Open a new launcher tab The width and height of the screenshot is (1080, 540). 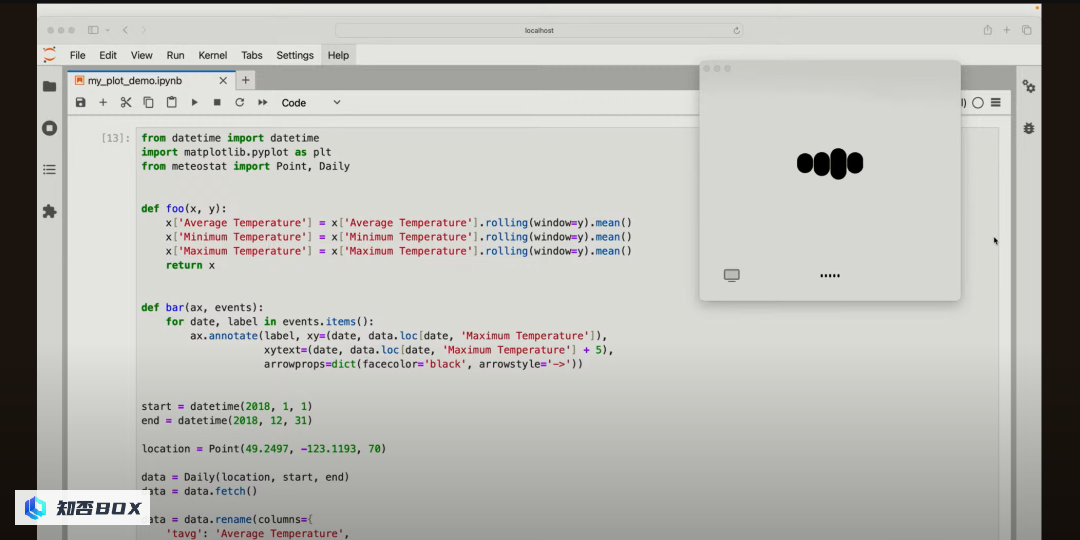coord(245,81)
